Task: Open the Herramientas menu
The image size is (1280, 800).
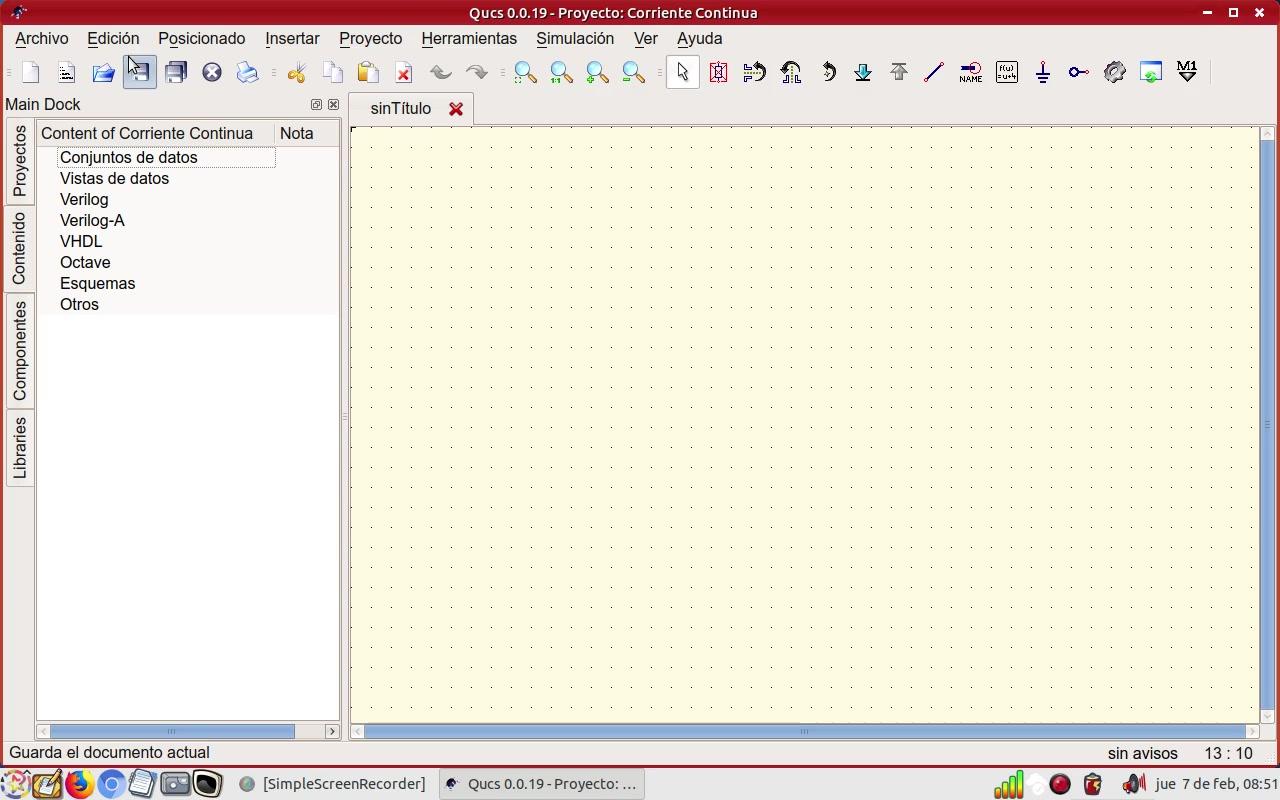Action: click(468, 38)
